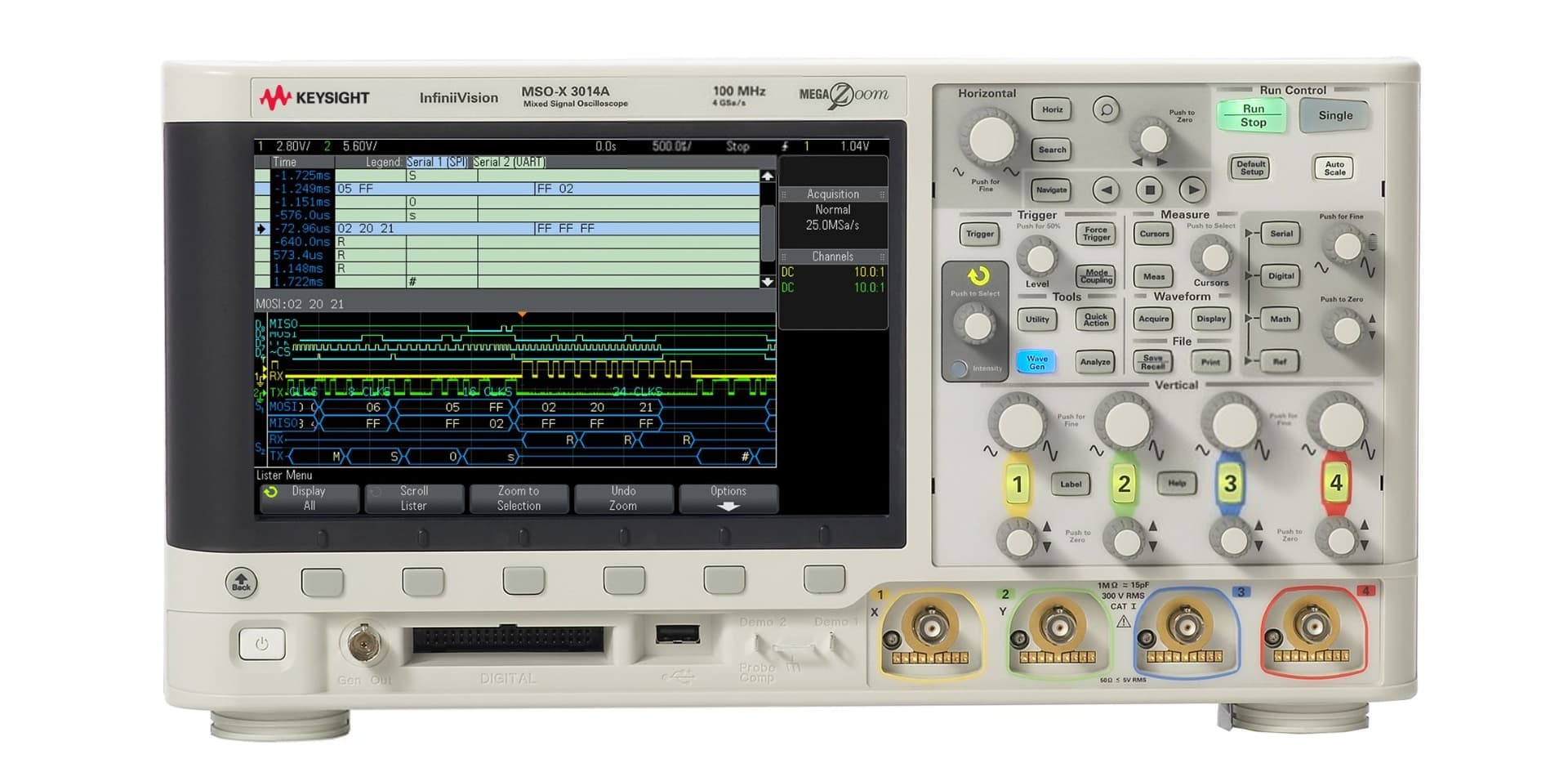Adjust the trigger Level knob
Viewport: 1568px width, 768px height.
click(1039, 257)
